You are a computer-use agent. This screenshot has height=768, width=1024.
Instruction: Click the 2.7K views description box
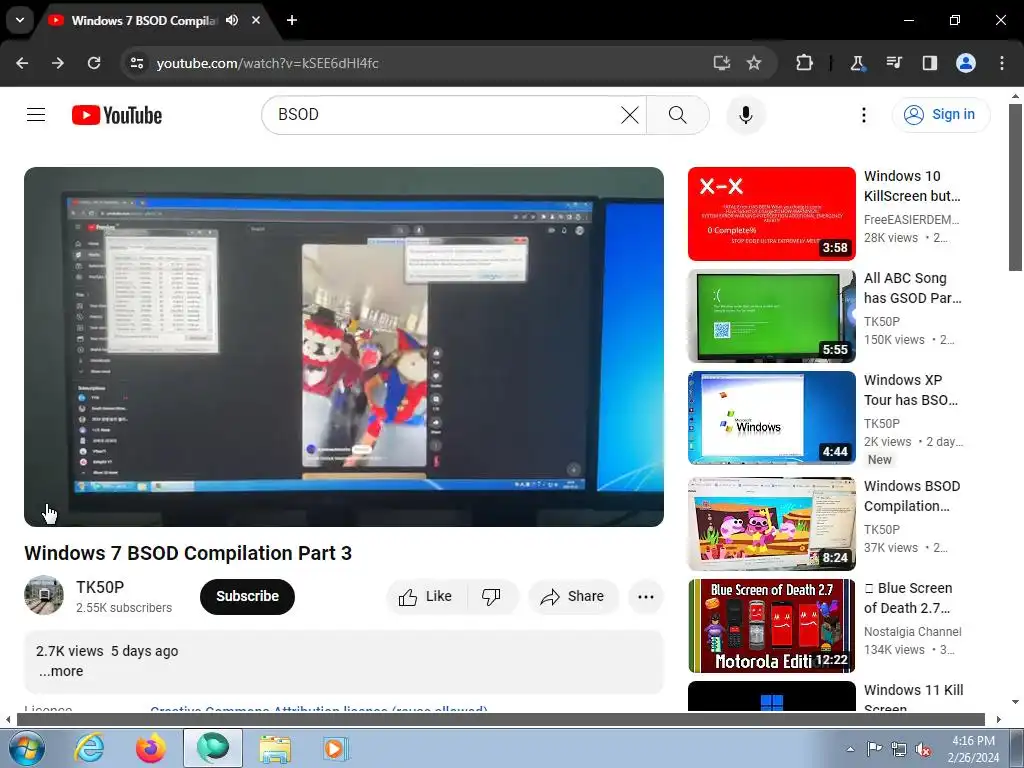344,661
